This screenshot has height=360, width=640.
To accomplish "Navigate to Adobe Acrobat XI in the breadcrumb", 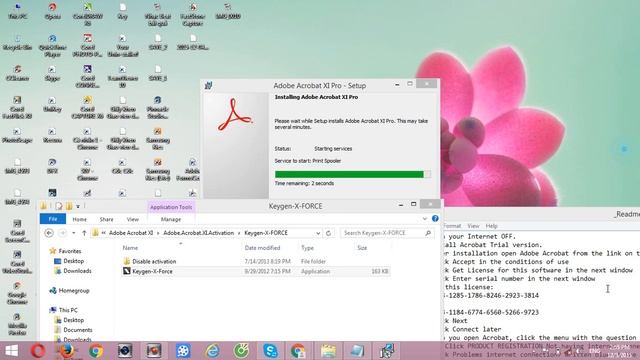I will 131,233.
